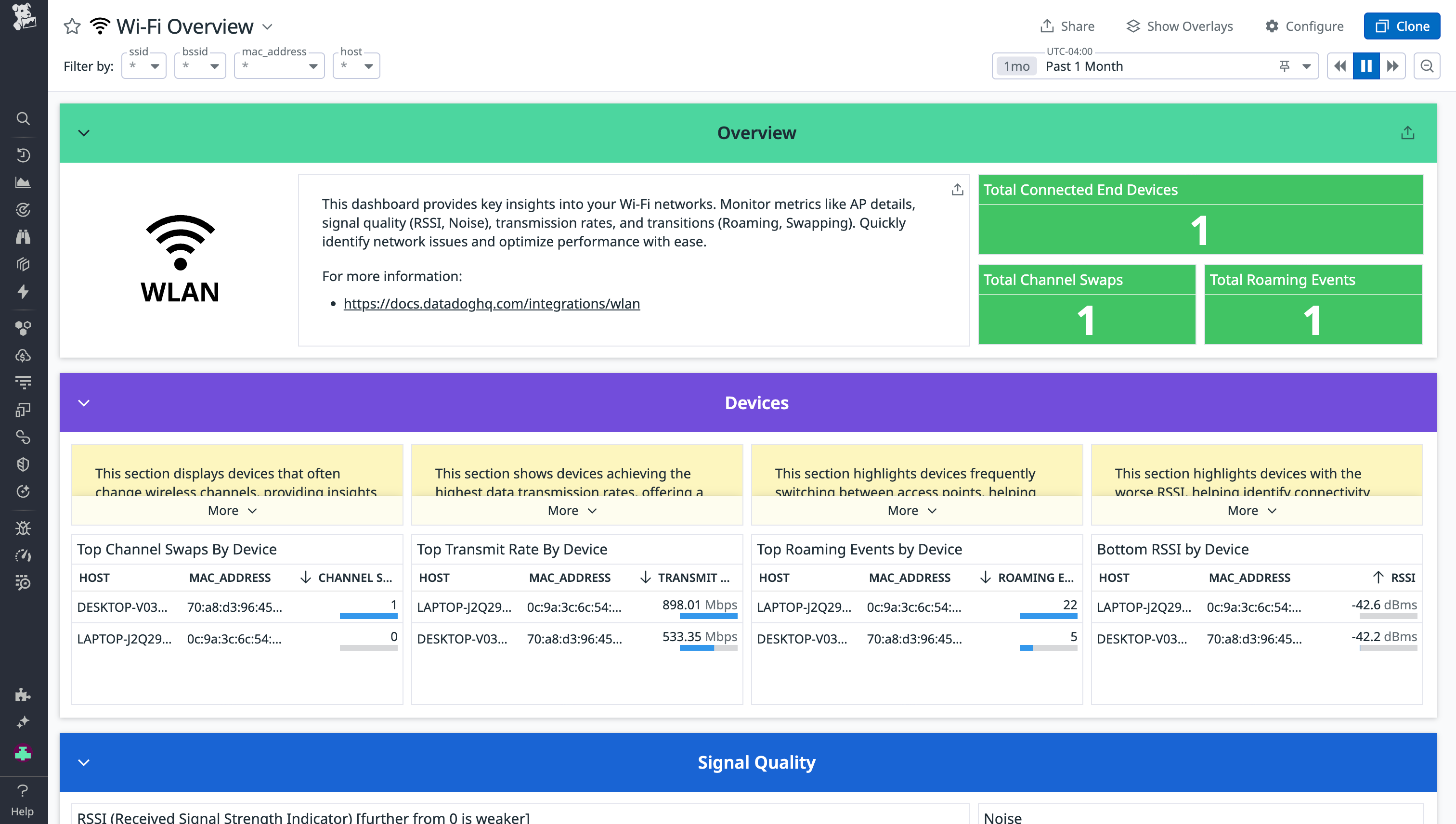Open Cloud Cost Management from sidebar
Viewport: 1456px width, 824px height.
point(23,355)
